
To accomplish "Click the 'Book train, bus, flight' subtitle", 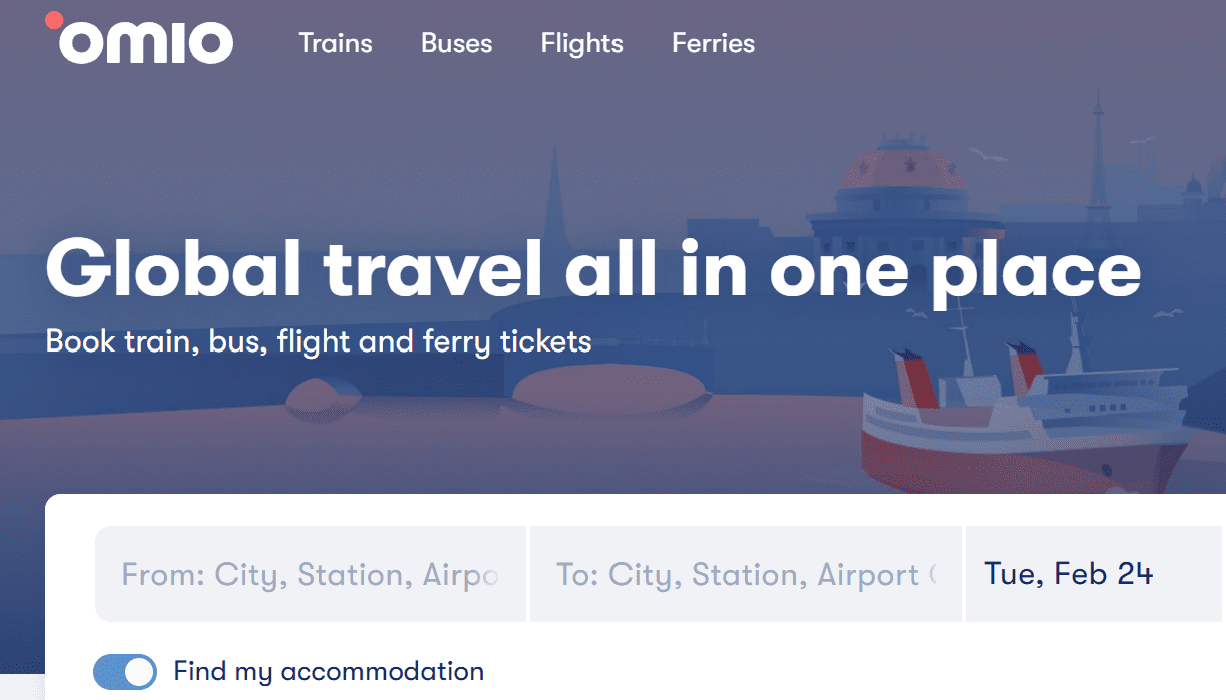I will [x=318, y=342].
